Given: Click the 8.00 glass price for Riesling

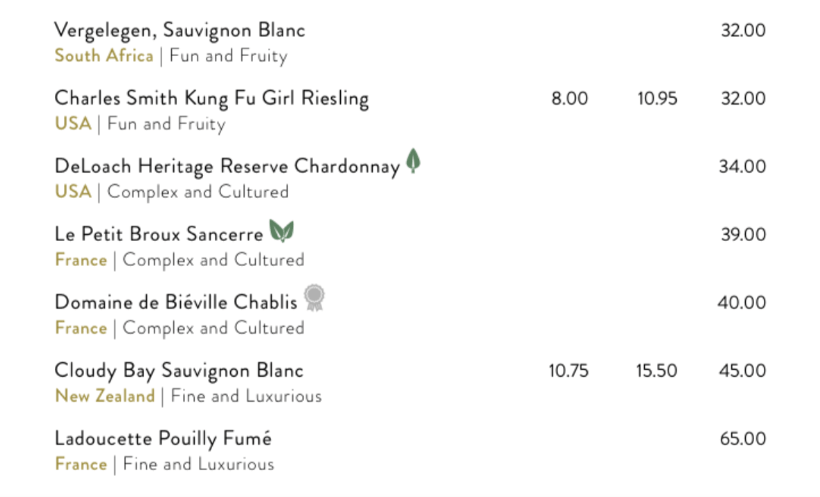Looking at the screenshot, I should pyautogui.click(x=570, y=98).
